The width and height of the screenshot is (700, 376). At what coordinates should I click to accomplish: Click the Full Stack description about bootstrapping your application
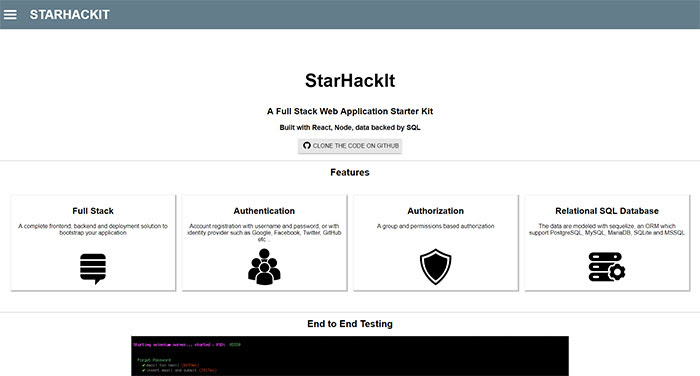click(x=93, y=230)
